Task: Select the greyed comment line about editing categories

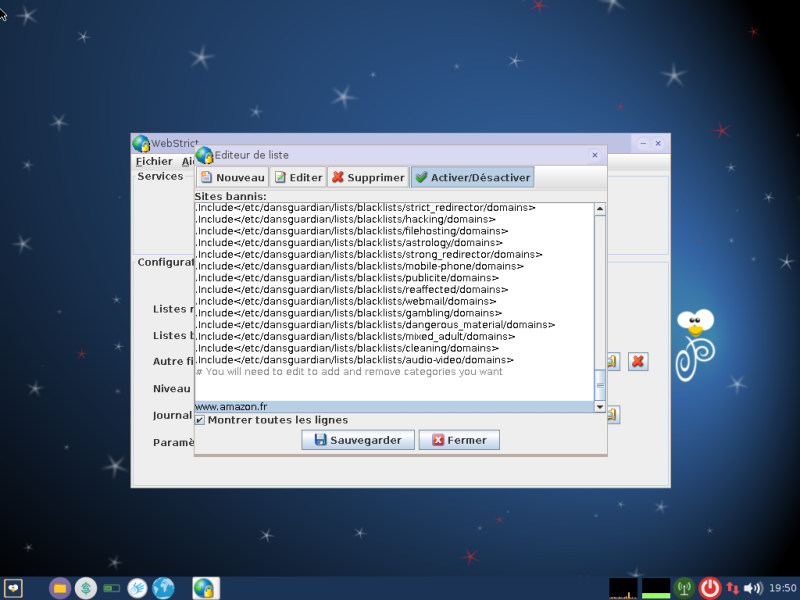Action: click(x=394, y=372)
